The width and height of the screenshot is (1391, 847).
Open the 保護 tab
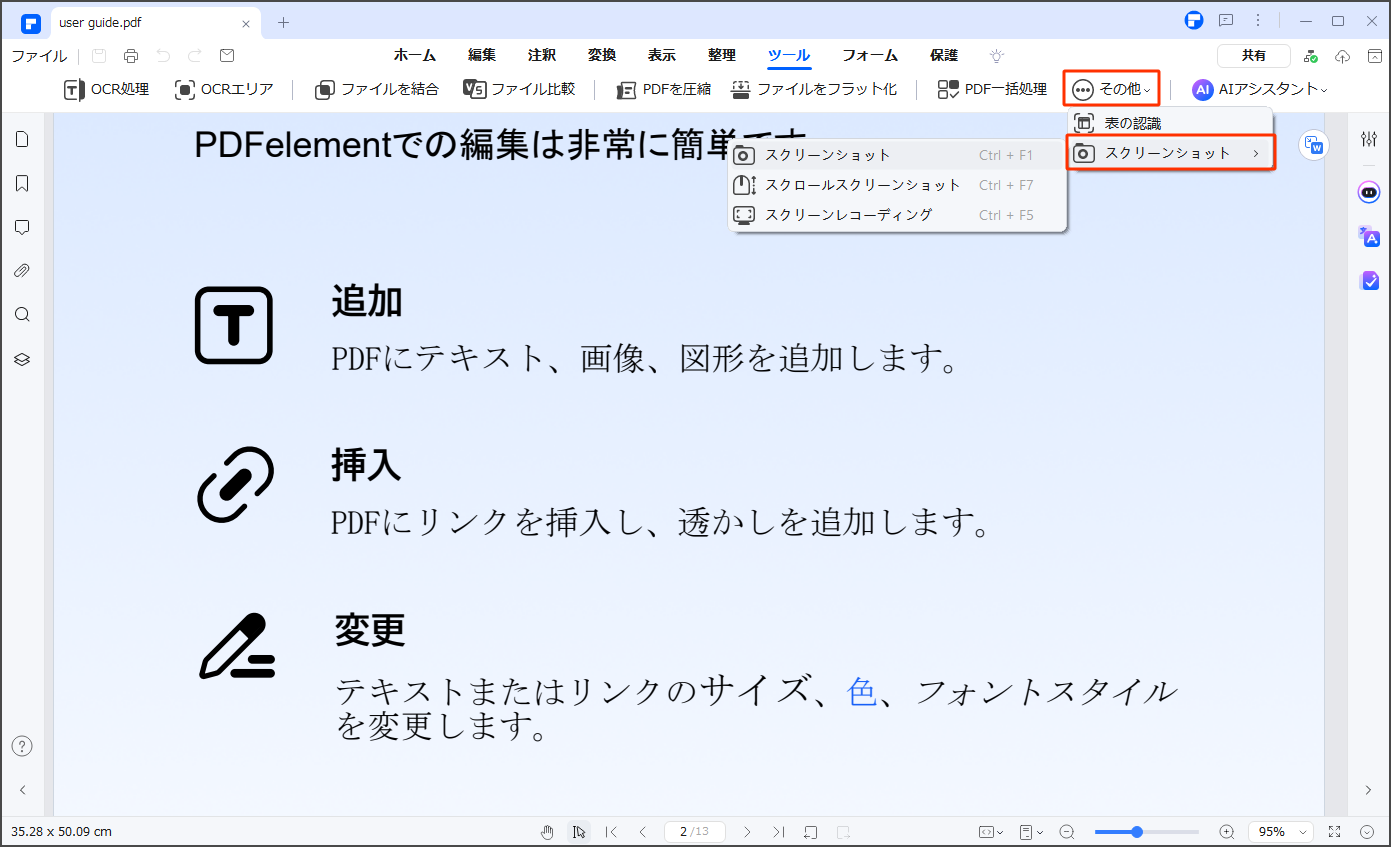pos(944,56)
